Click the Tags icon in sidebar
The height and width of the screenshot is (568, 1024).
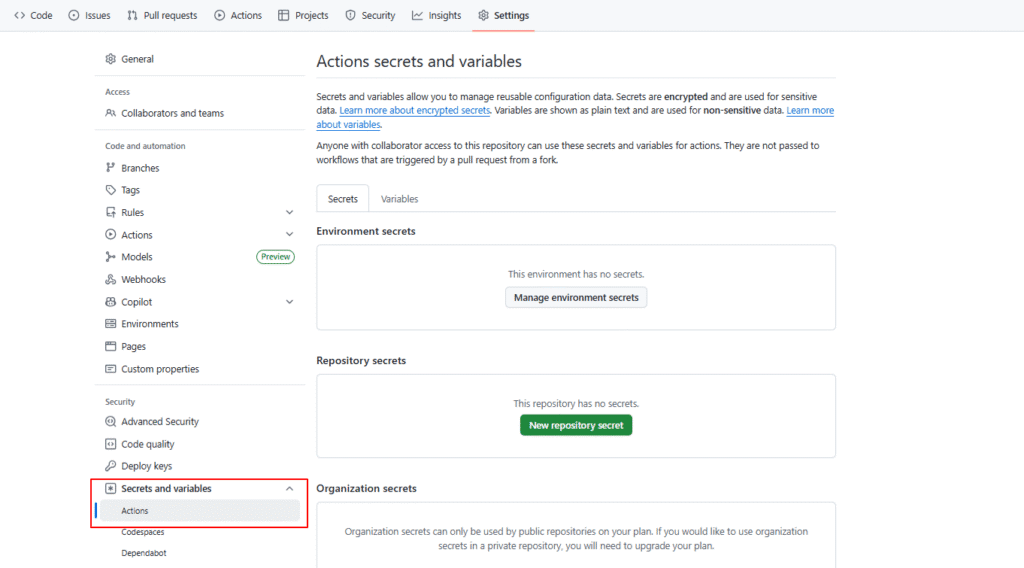[111, 190]
